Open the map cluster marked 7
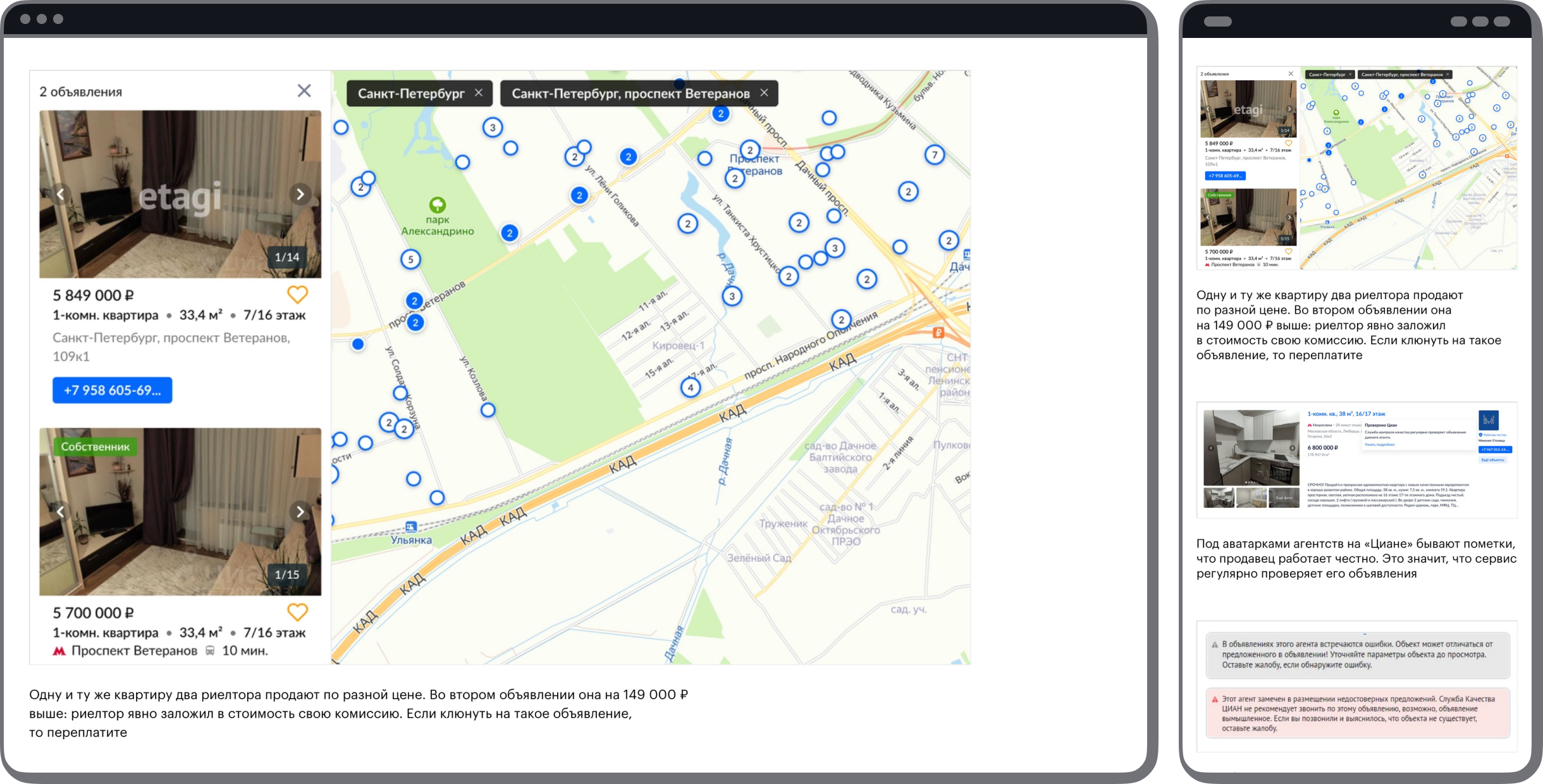Screen dimensions: 1543x784 [935, 155]
